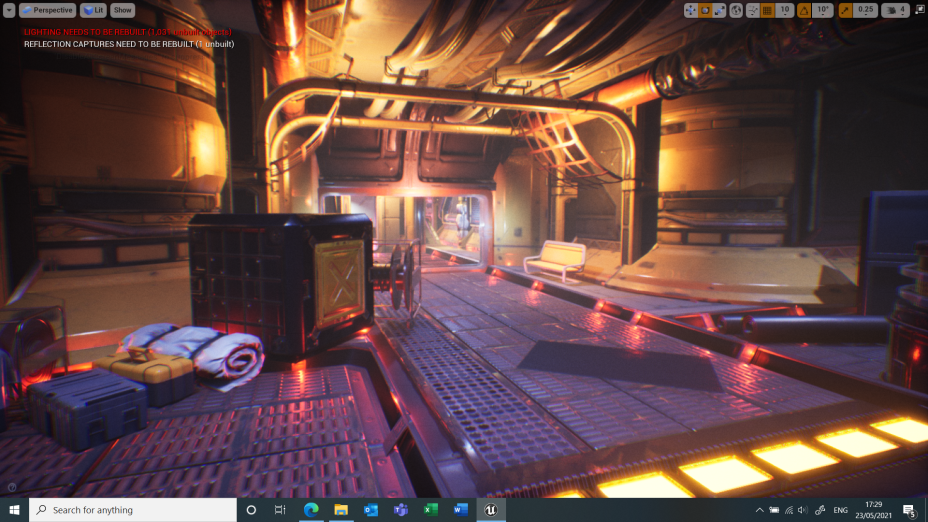
Task: Click the battery status tray icon
Action: tap(774, 510)
